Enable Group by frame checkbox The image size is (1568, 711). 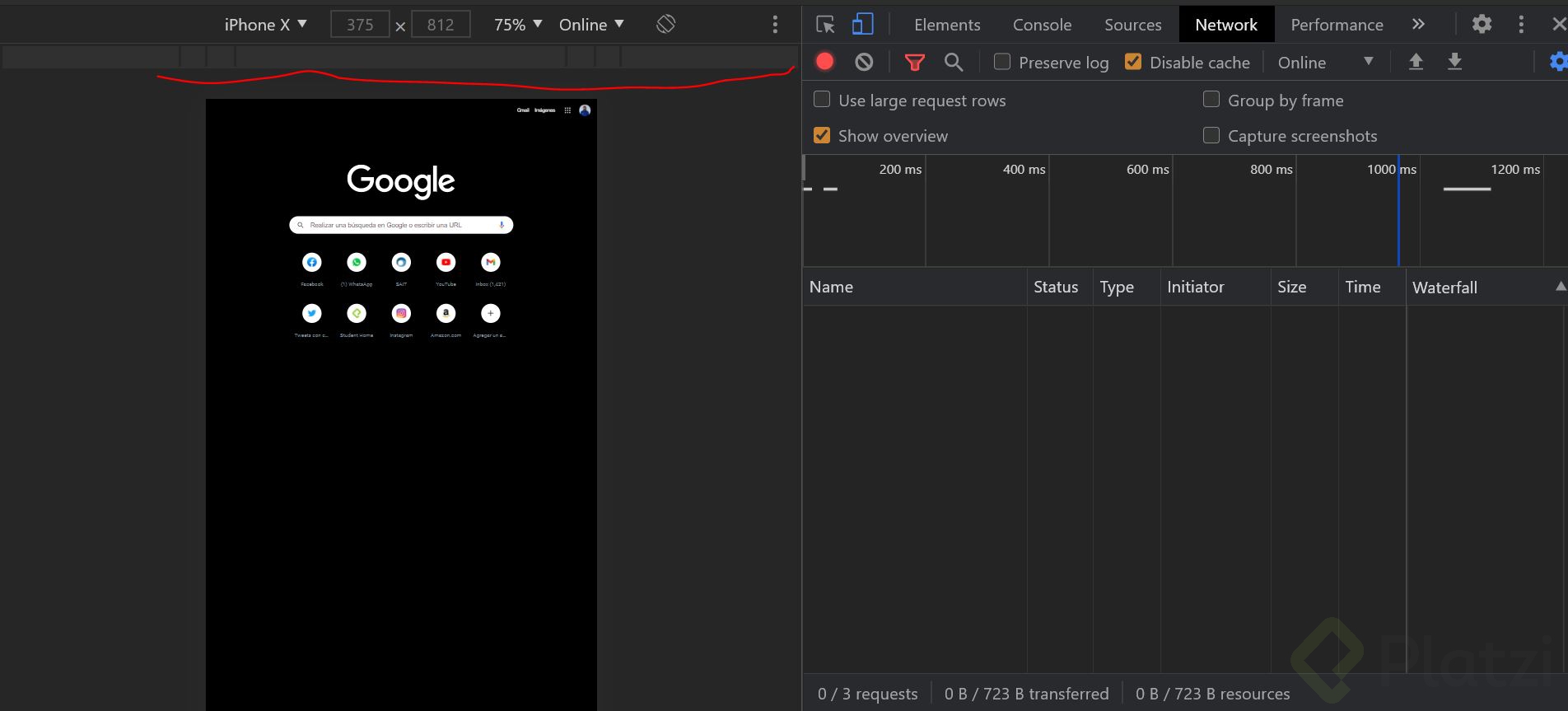pos(1211,100)
